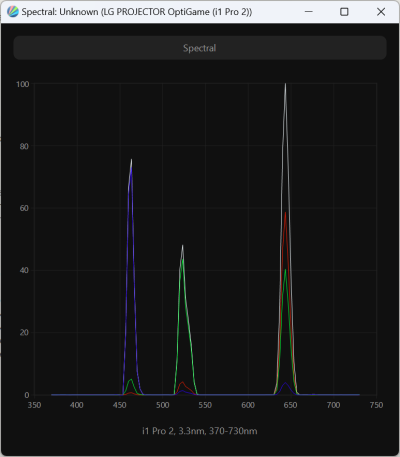Click the white peak top near 650 nm
This screenshot has width=400, height=457.
285,84
